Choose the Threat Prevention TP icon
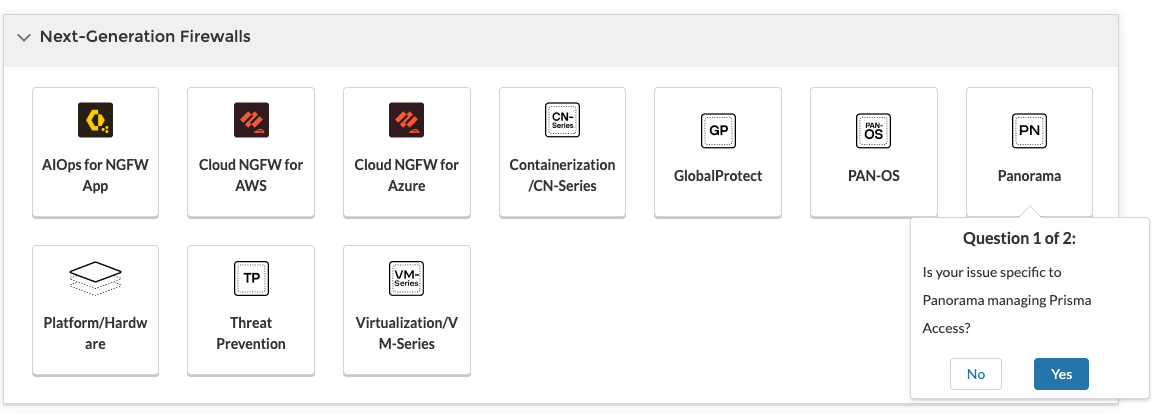The image size is (1166, 414). tap(251, 277)
